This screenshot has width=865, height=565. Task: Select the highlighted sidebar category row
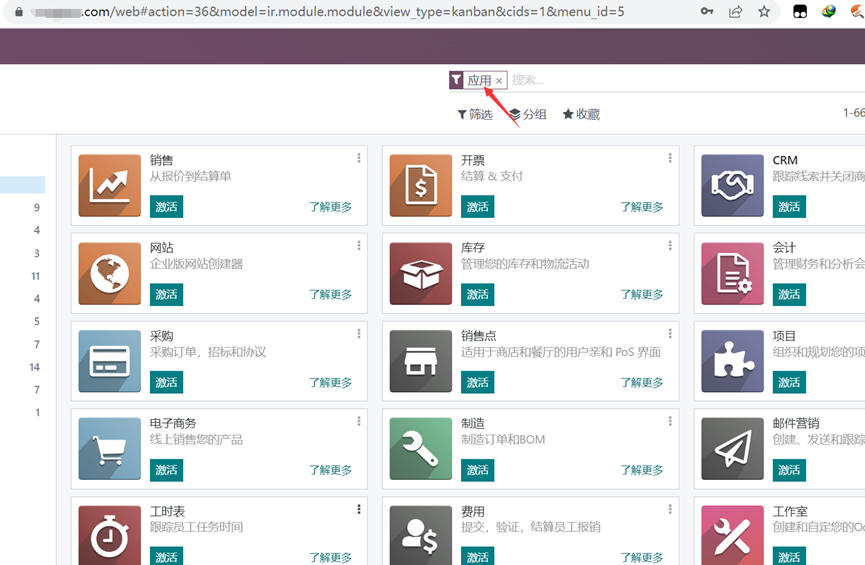coord(23,185)
